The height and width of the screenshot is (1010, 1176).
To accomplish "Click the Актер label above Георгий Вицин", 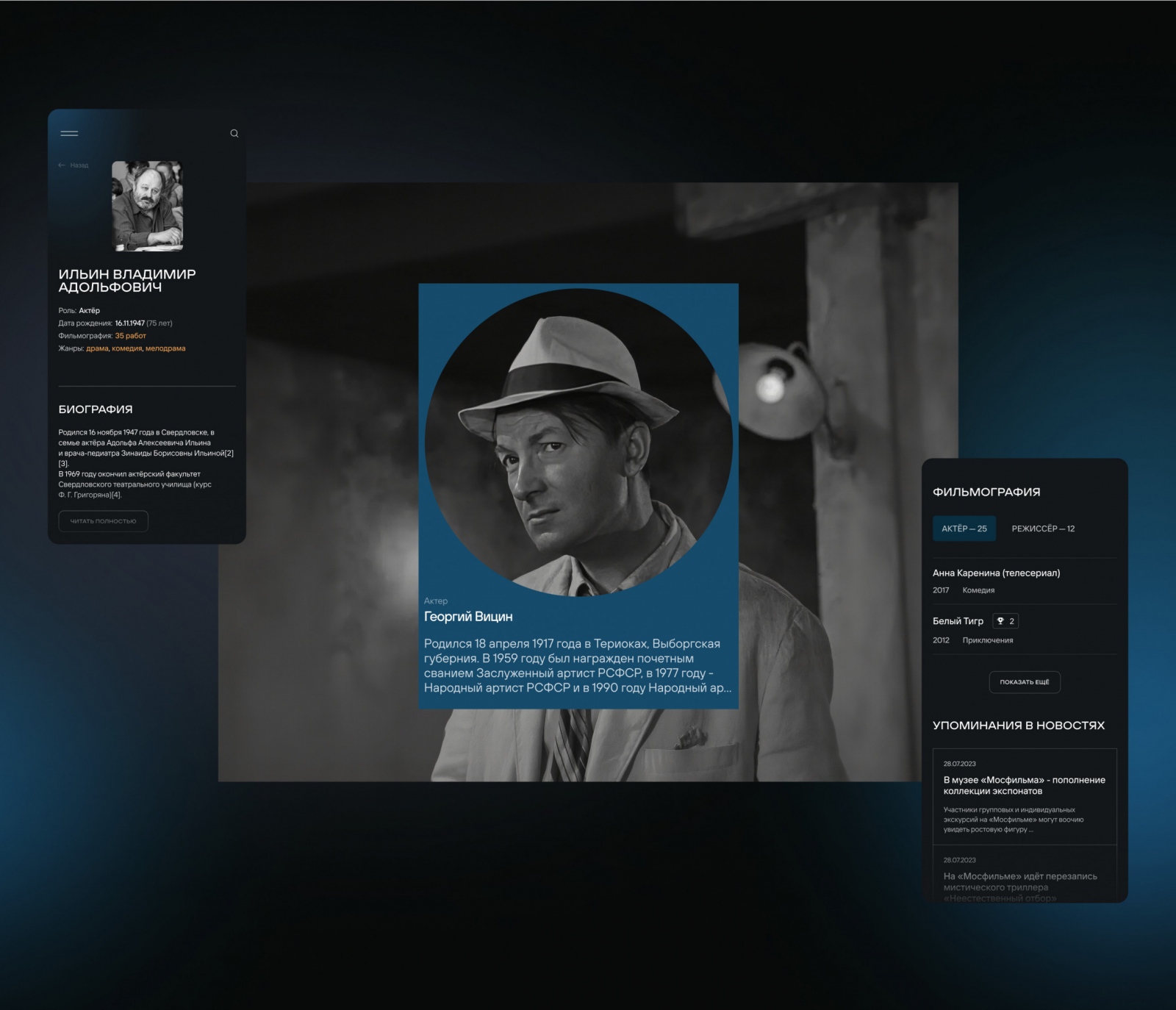I will (436, 601).
